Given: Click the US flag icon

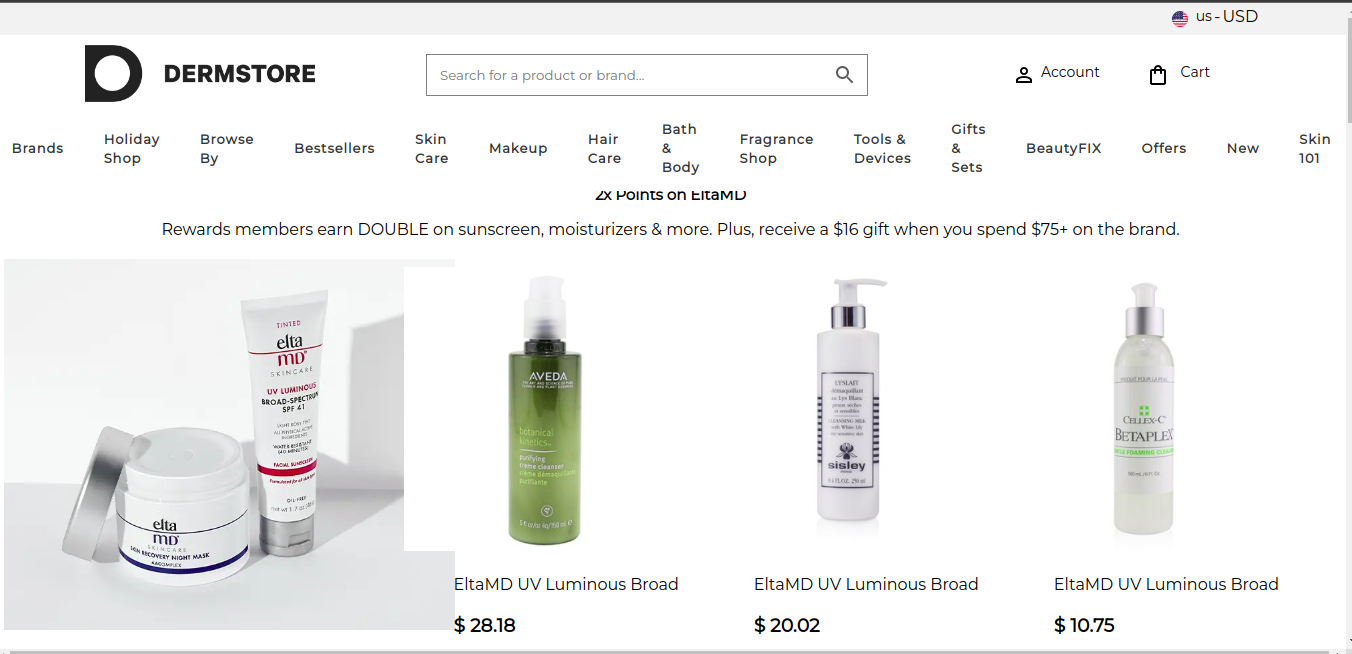Looking at the screenshot, I should point(1180,18).
